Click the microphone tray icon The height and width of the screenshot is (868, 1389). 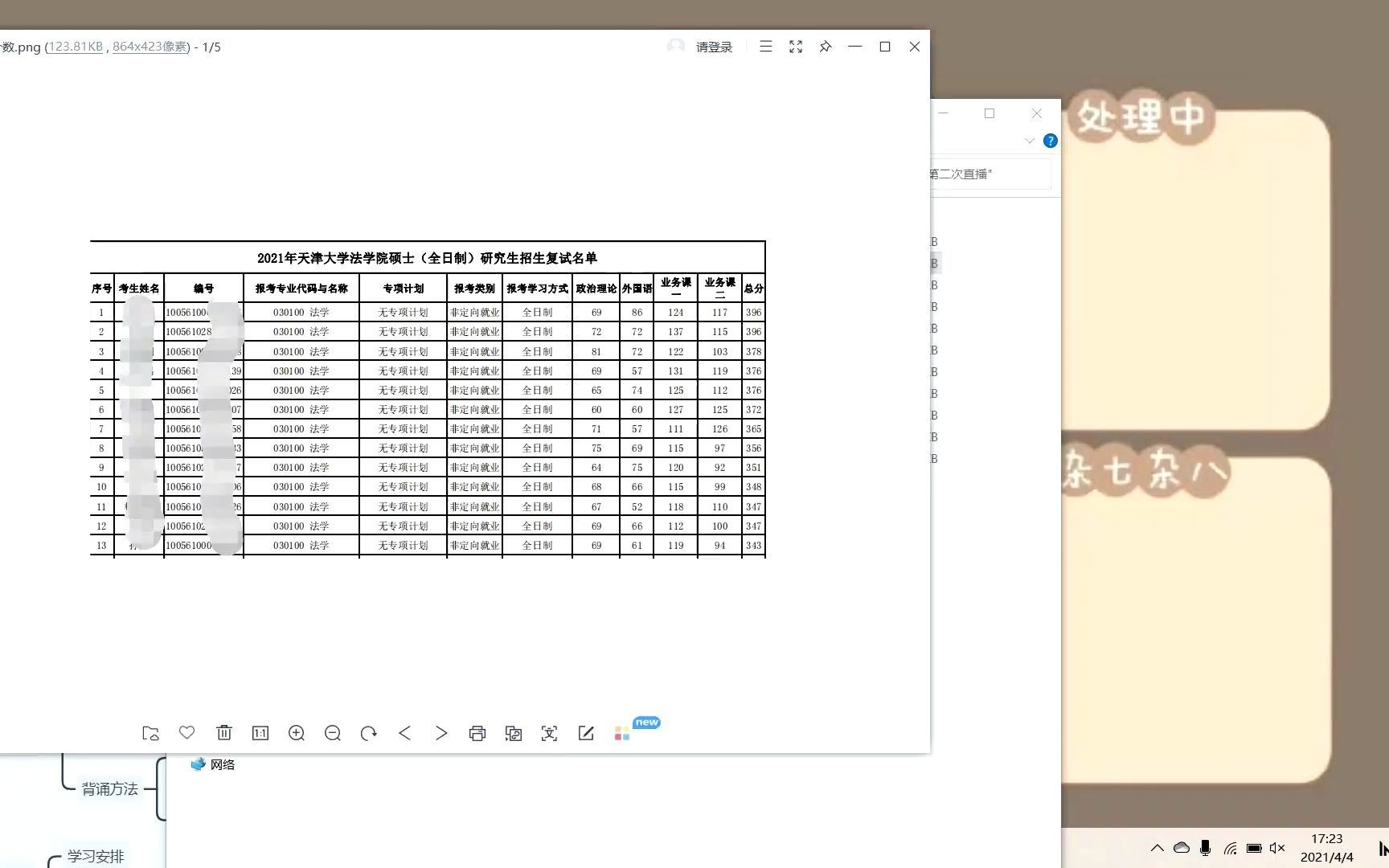[1205, 848]
